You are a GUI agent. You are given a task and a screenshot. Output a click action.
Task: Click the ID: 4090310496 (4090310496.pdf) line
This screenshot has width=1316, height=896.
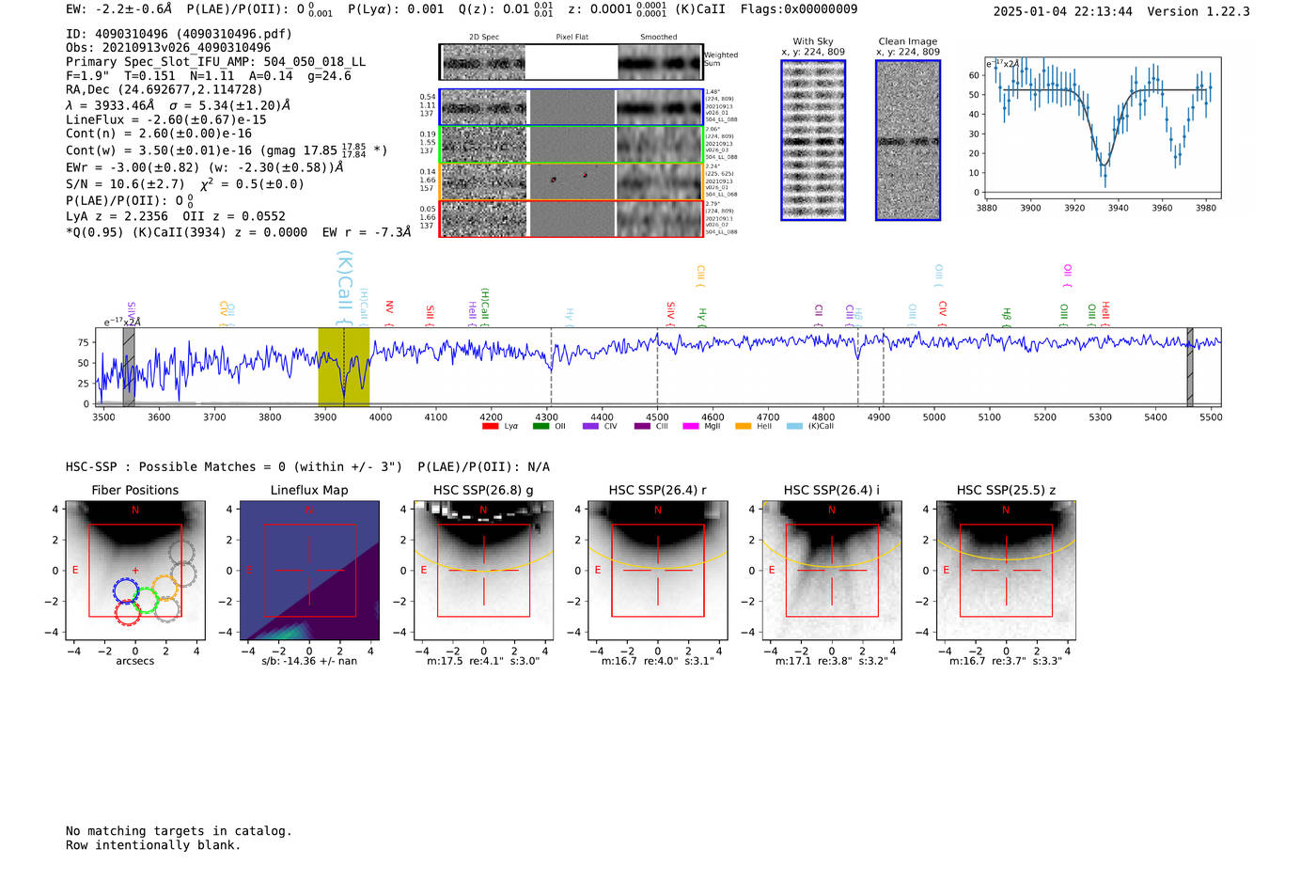point(179,34)
